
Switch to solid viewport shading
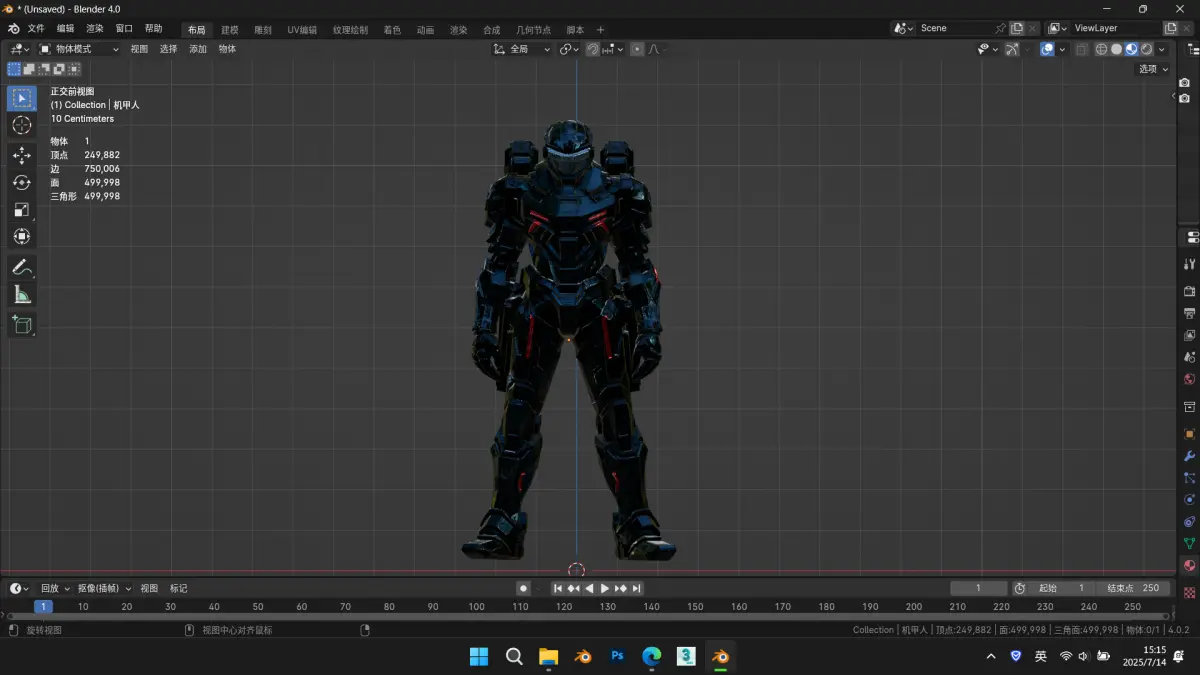[x=1117, y=49]
